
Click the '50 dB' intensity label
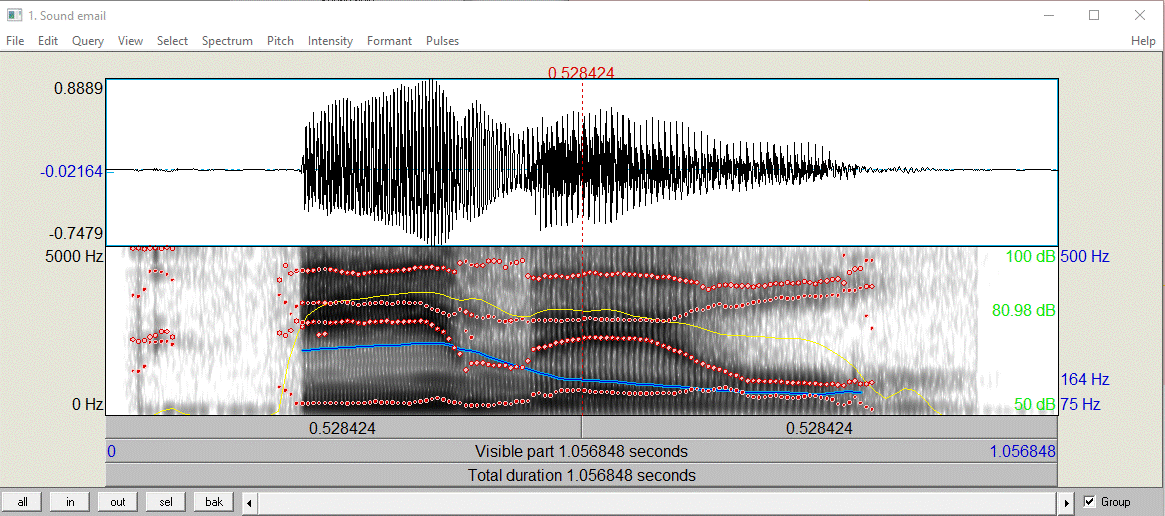point(1034,404)
